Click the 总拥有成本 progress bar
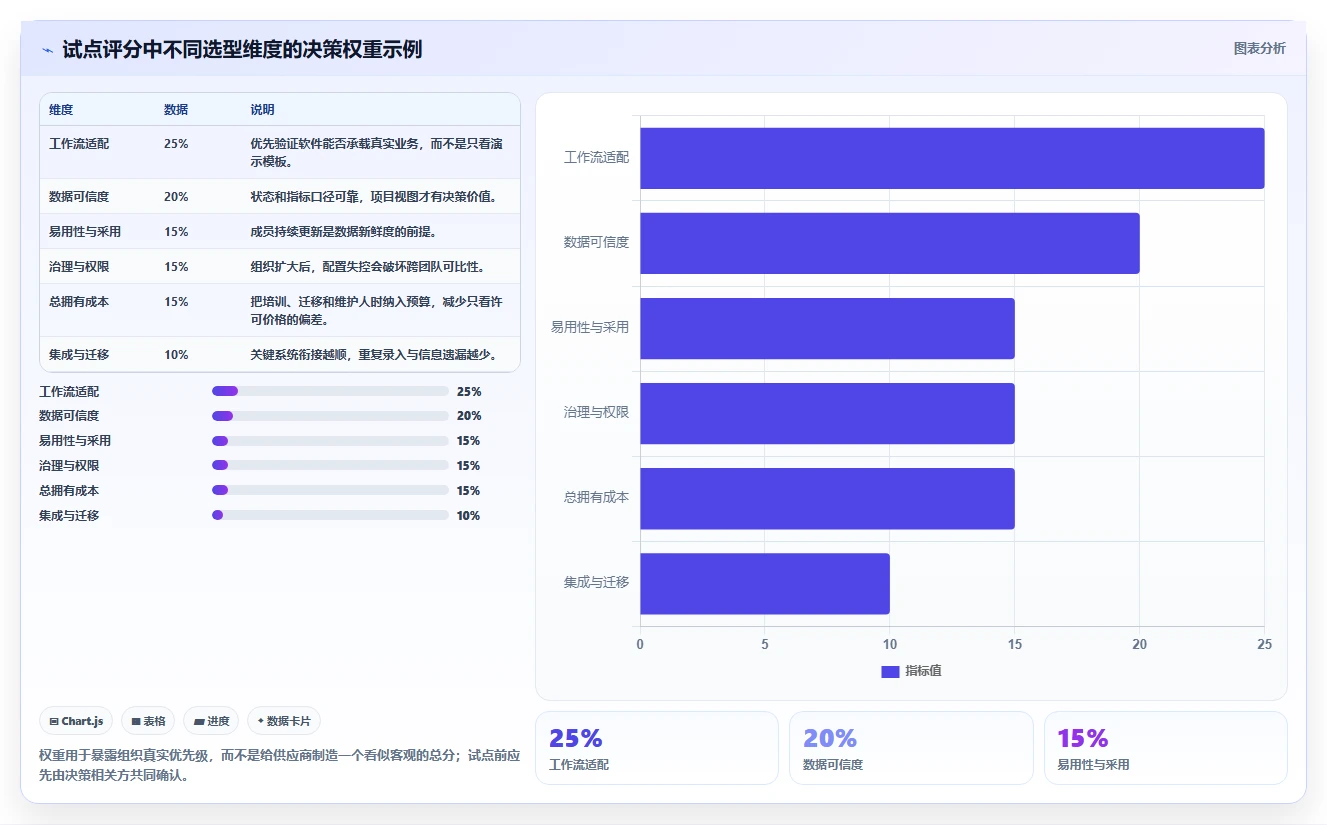 tap(330, 490)
